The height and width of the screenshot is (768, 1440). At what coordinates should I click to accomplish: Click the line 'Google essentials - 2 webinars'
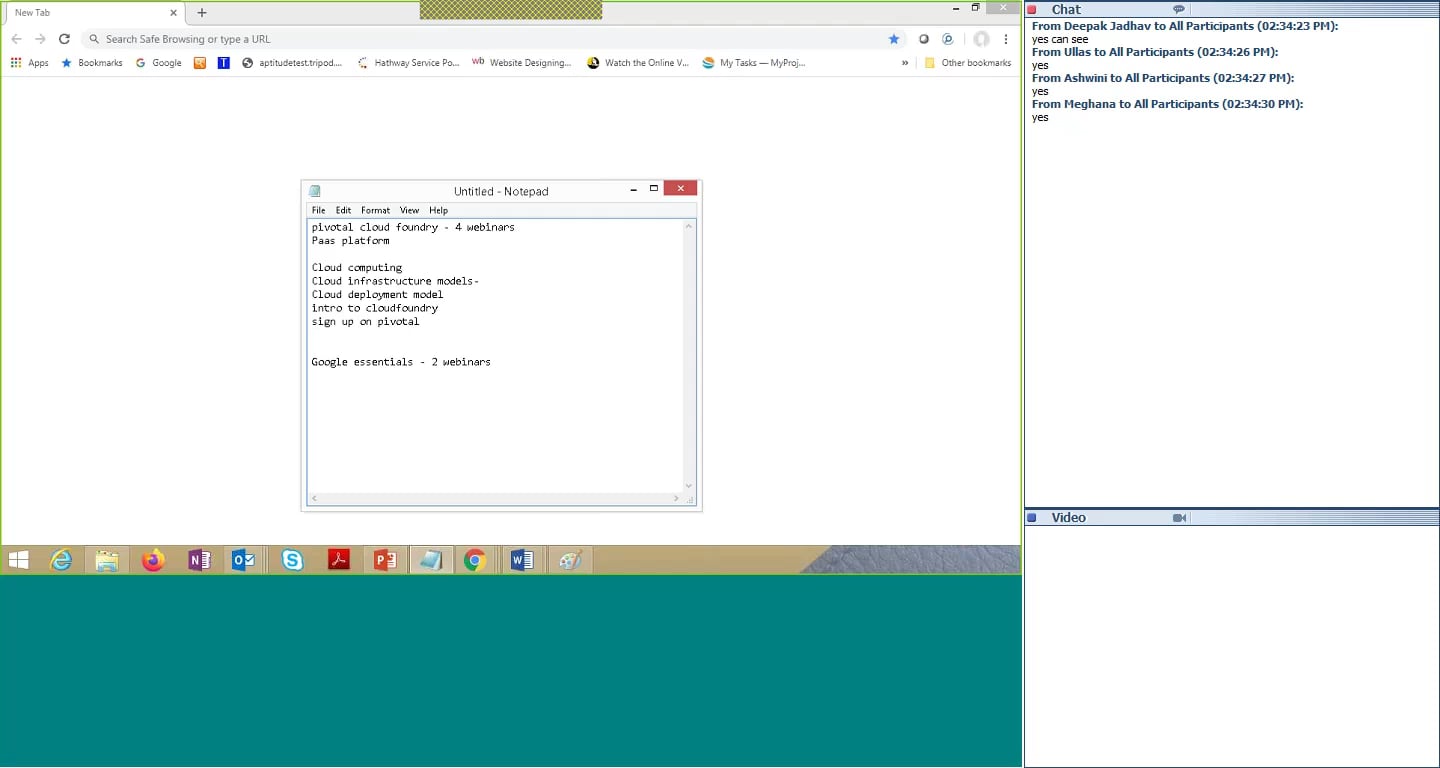[x=401, y=362]
